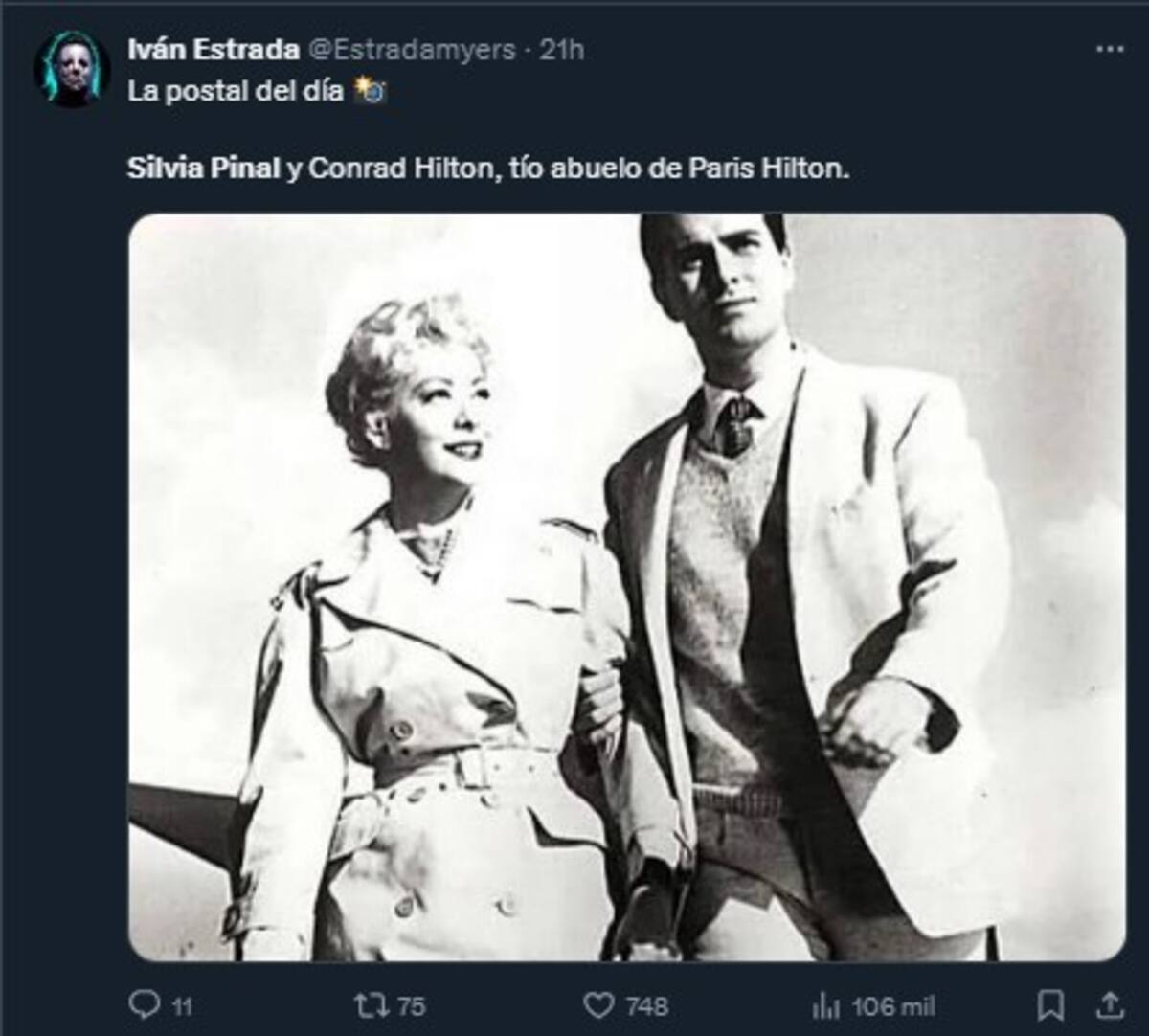Like the post with the heart icon
Viewport: 1149px width, 1036px height.
pos(598,1004)
